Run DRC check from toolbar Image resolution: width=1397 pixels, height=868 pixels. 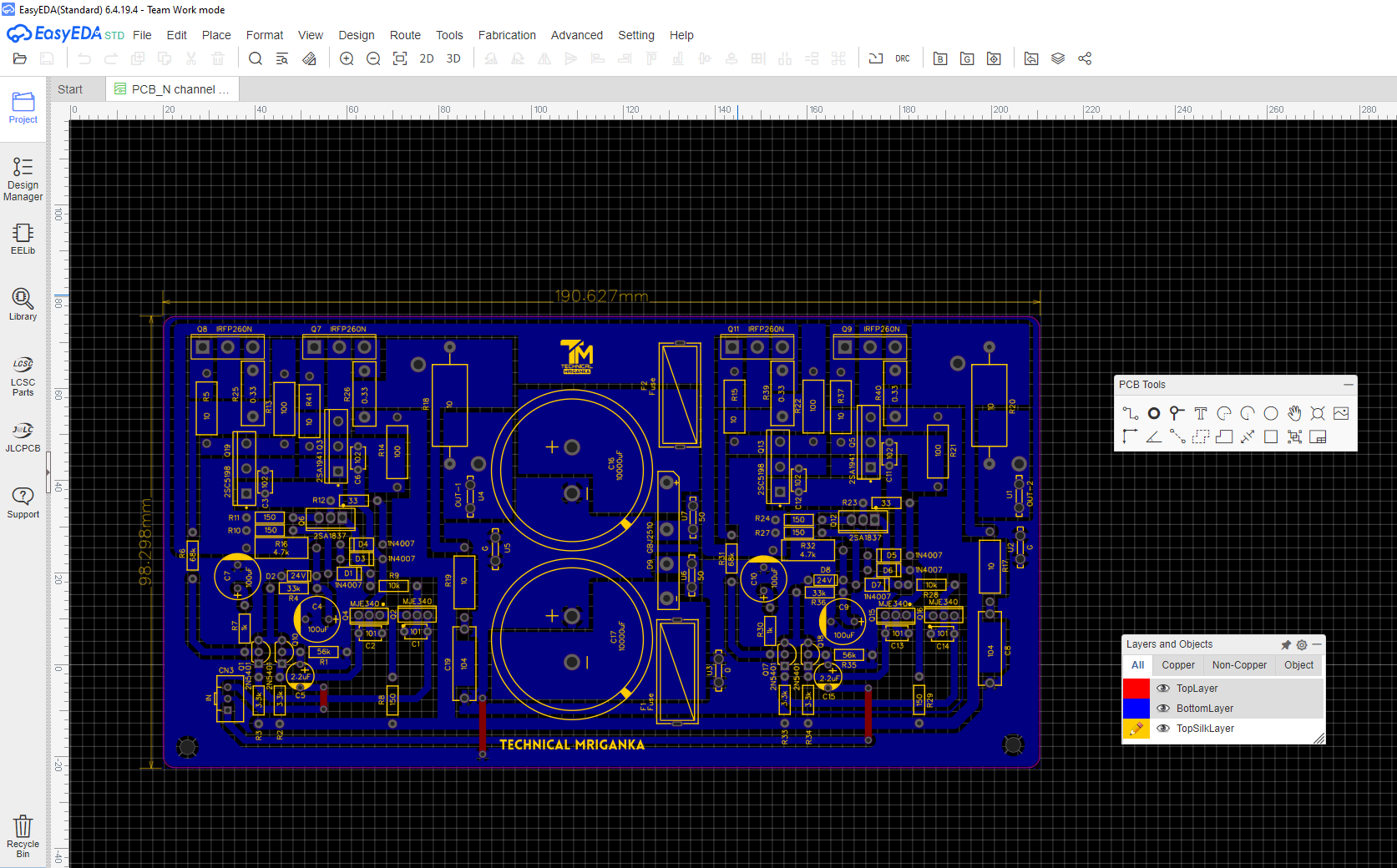tap(903, 58)
